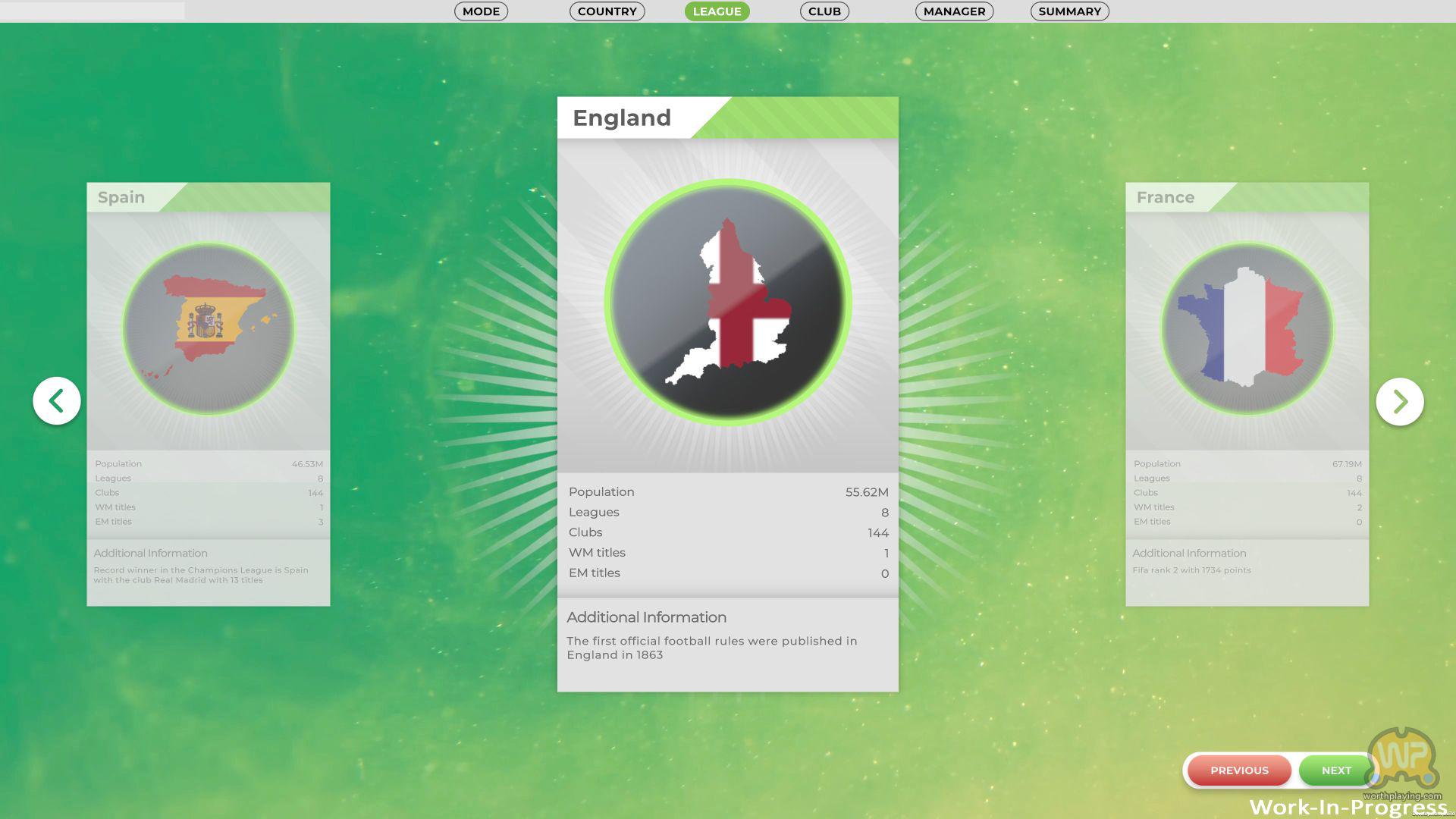This screenshot has width=1456, height=819.
Task: Open the MANAGER tab
Action: (954, 11)
